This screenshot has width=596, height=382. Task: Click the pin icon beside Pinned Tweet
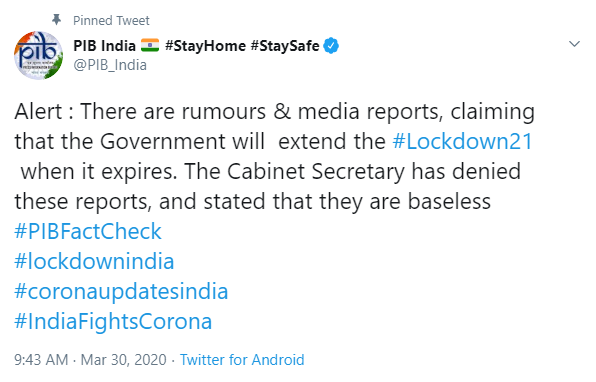57,19
